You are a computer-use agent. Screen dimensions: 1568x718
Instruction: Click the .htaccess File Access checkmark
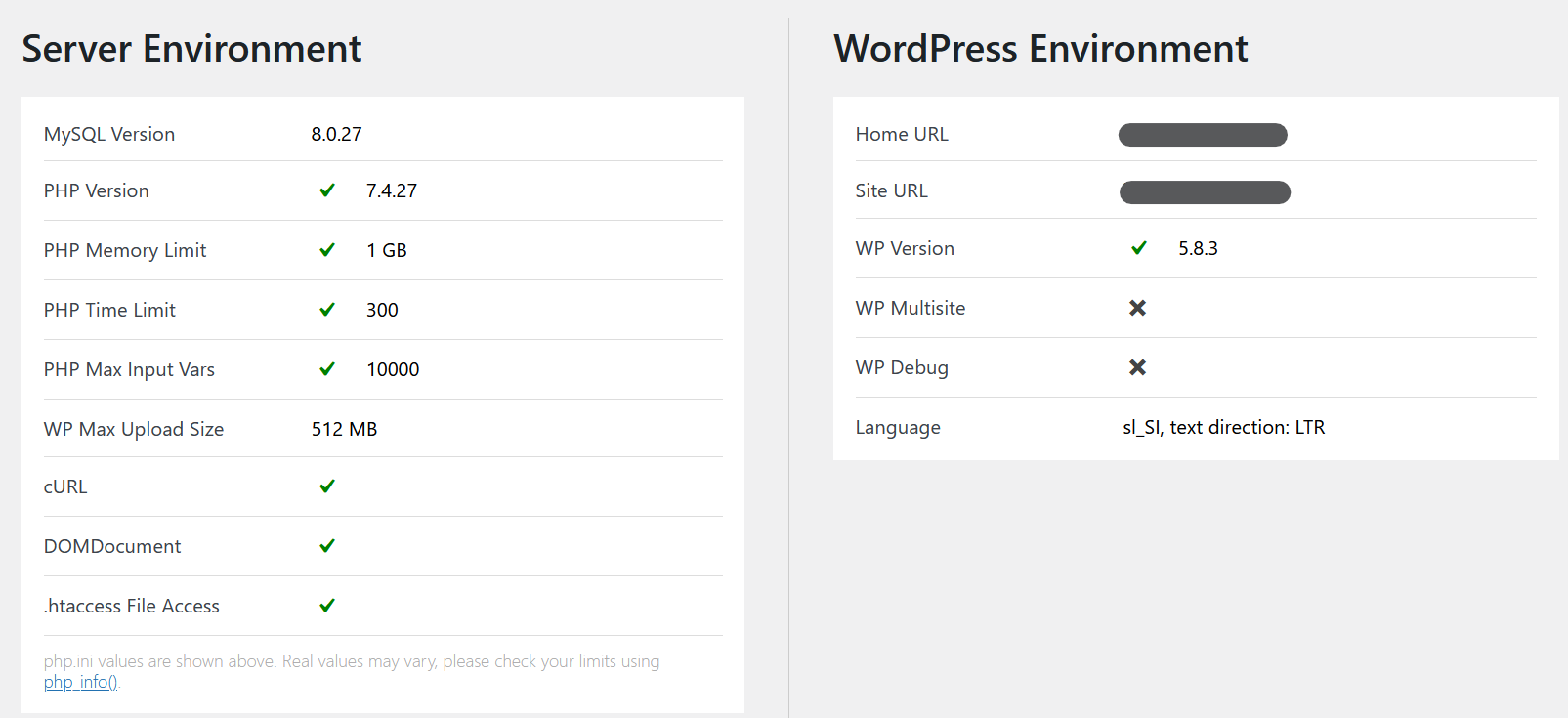point(327,606)
